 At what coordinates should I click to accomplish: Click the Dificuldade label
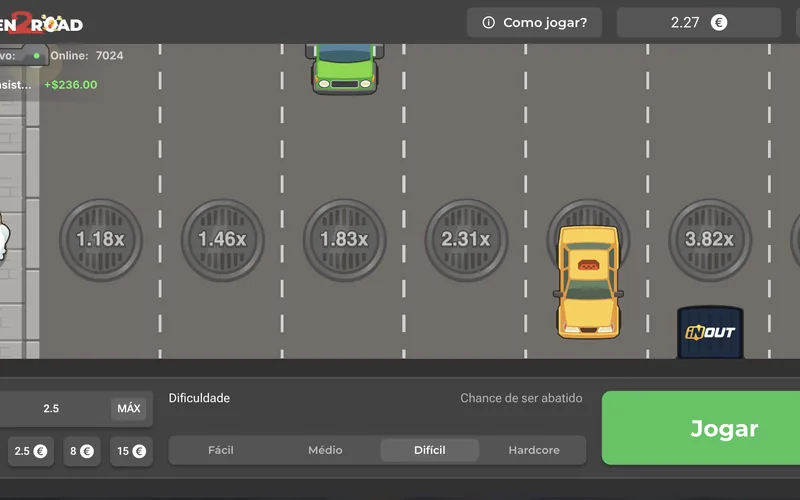[x=199, y=398]
